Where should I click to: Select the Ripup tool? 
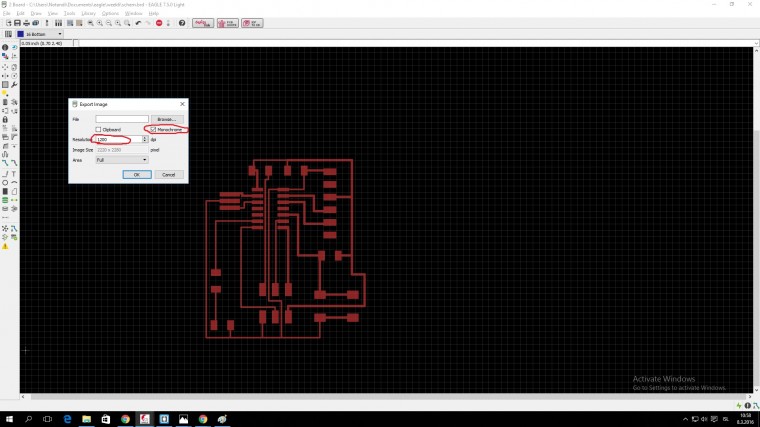click(14, 163)
